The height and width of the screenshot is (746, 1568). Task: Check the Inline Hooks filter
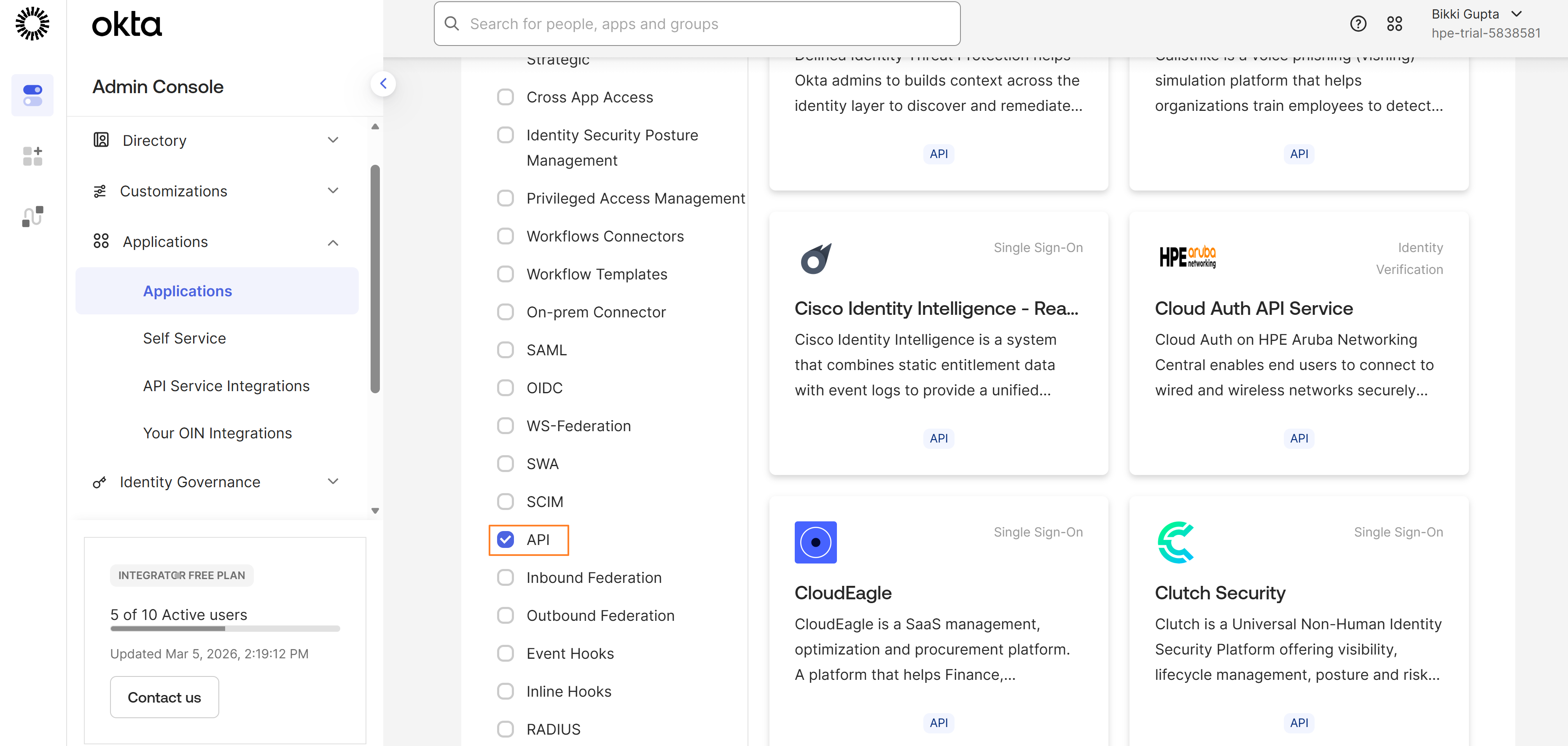click(505, 691)
